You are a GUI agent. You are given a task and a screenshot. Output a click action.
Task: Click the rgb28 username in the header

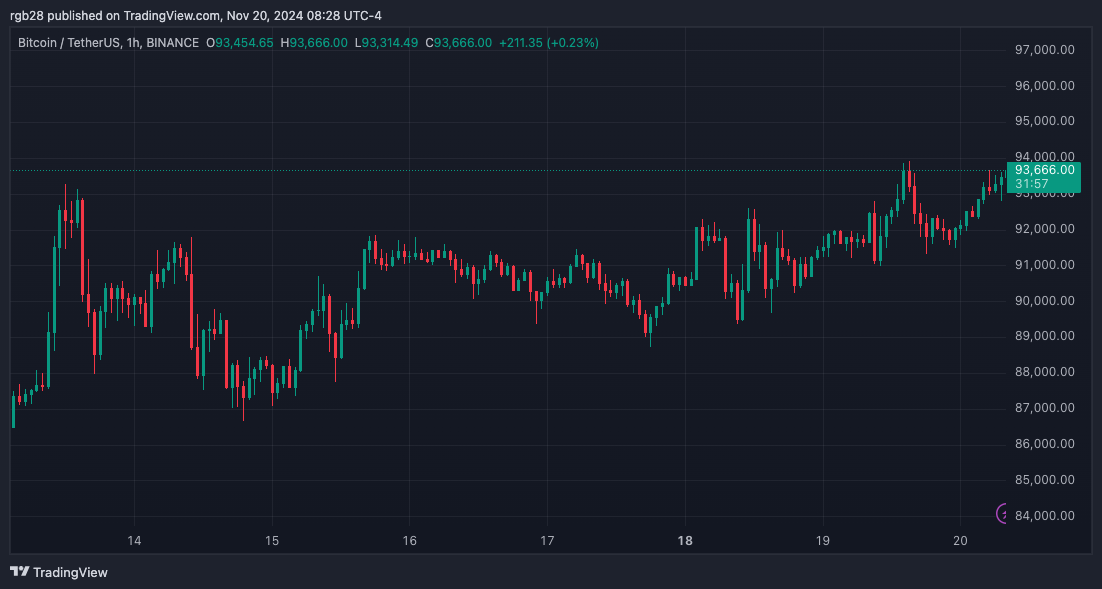click(23, 15)
